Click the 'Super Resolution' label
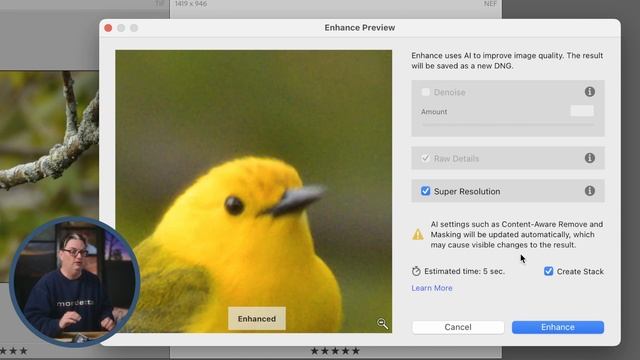Viewport: 640px width, 360px height. tap(467, 191)
